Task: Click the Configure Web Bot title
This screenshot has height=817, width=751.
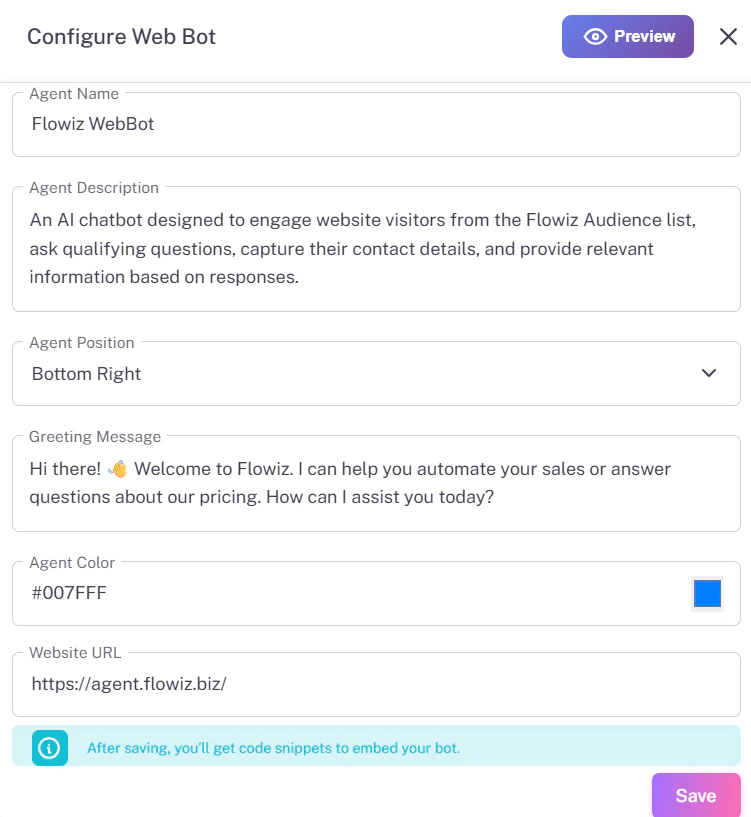Action: [120, 36]
